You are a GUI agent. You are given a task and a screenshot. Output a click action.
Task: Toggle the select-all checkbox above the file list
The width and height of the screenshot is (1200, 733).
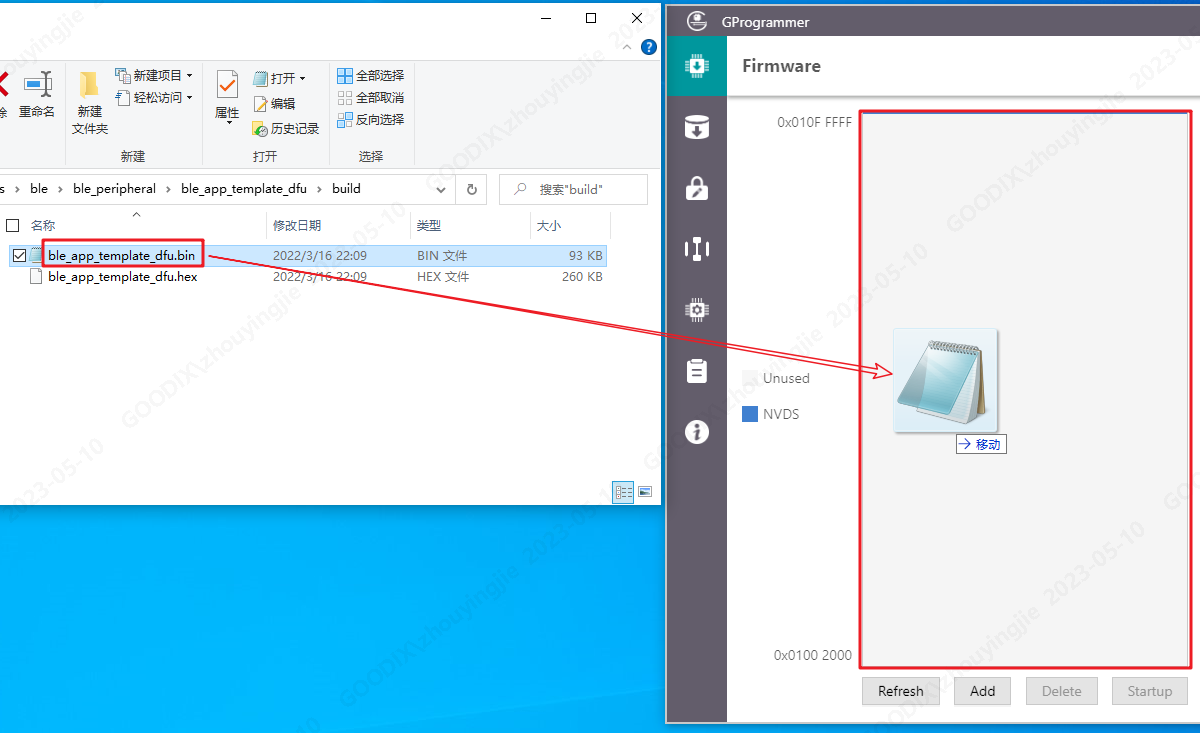click(13, 225)
